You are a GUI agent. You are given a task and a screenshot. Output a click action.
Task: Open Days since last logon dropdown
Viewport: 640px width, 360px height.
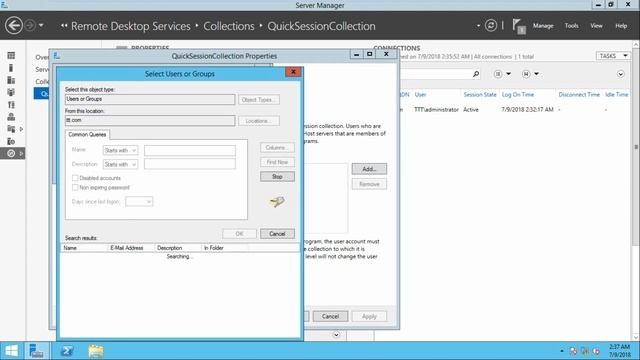pos(139,202)
